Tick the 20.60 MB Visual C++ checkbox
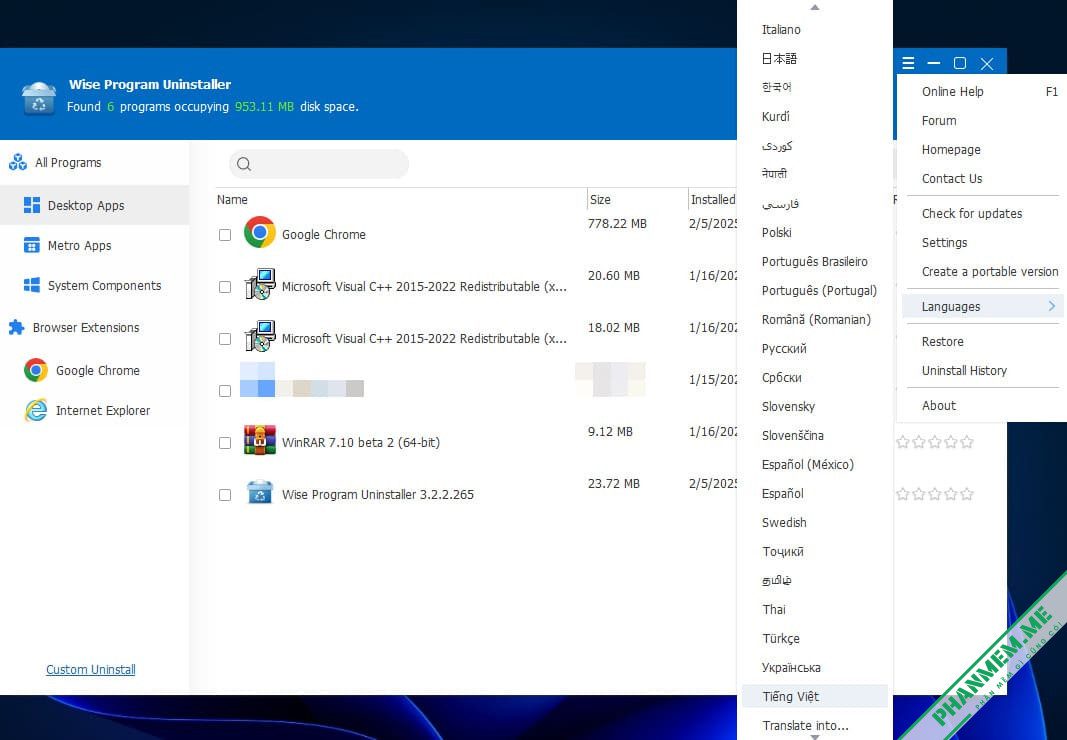The width and height of the screenshot is (1067, 740). (x=225, y=287)
